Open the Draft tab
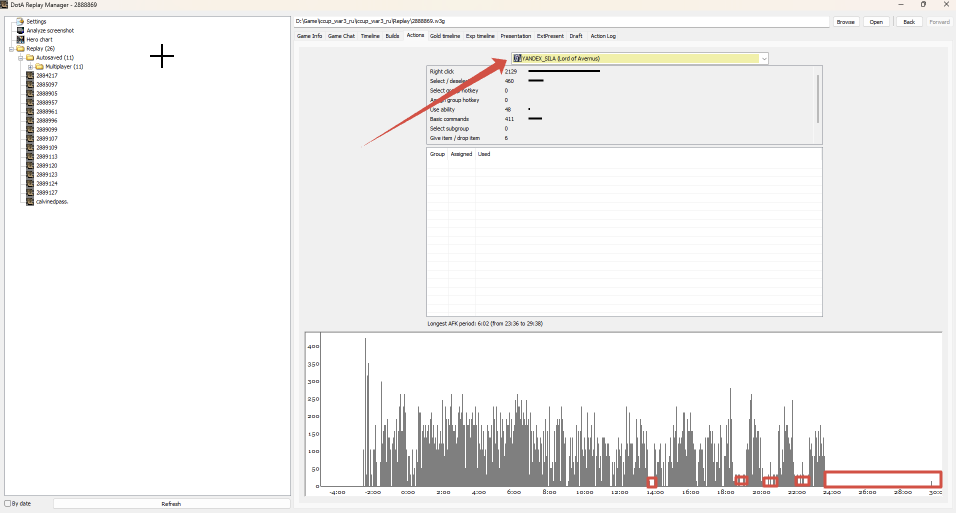956x513 pixels. coord(576,36)
